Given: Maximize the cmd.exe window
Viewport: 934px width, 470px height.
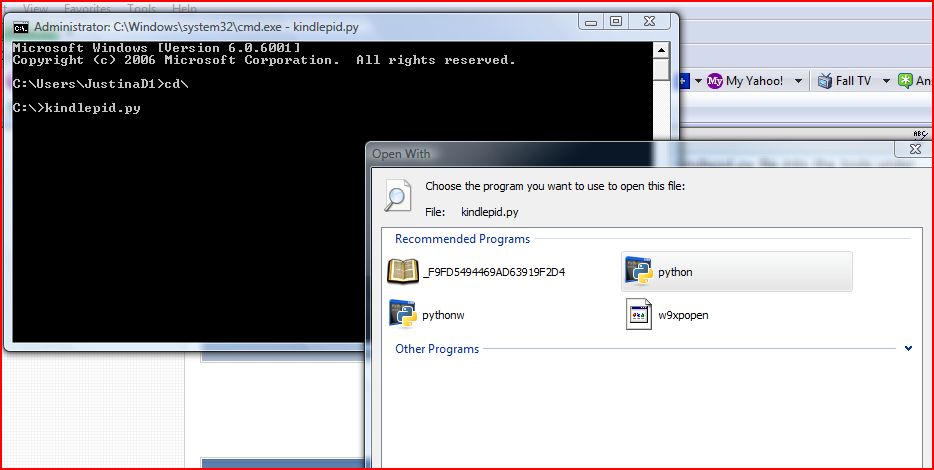Looking at the screenshot, I should [616, 21].
